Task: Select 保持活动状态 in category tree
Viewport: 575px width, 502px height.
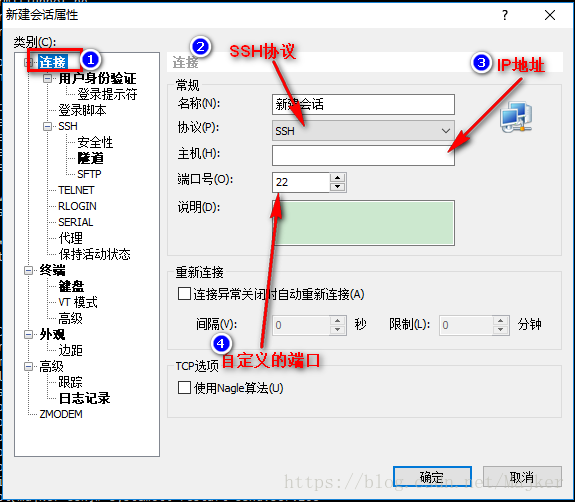Action: pos(94,254)
